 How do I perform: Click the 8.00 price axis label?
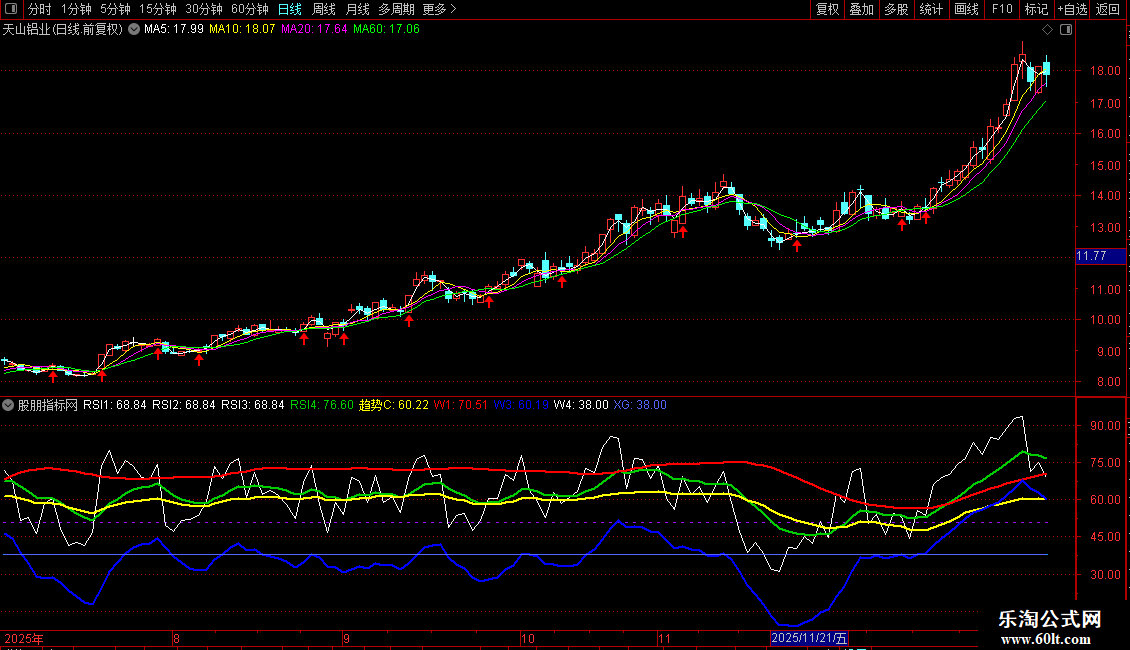tap(1108, 382)
